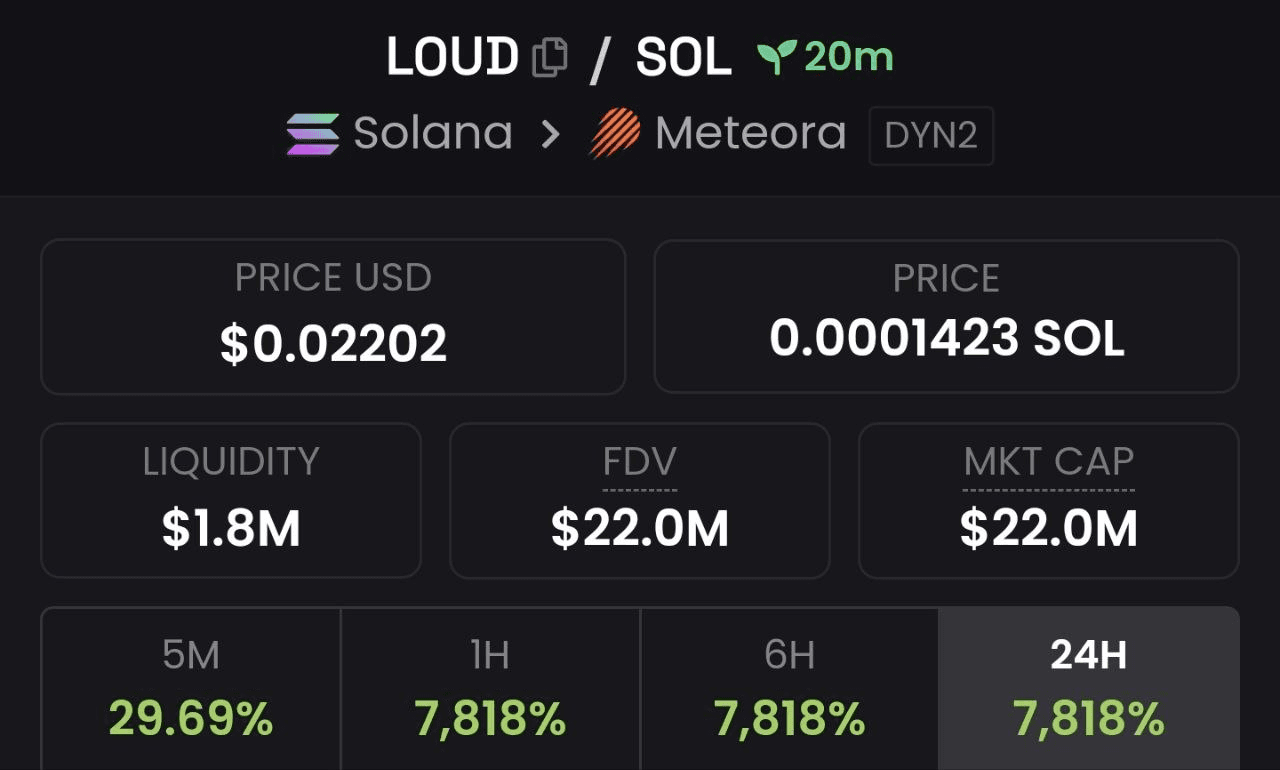The image size is (1280, 770).
Task: Click the MKT CAP underlined label
Action: click(1049, 462)
